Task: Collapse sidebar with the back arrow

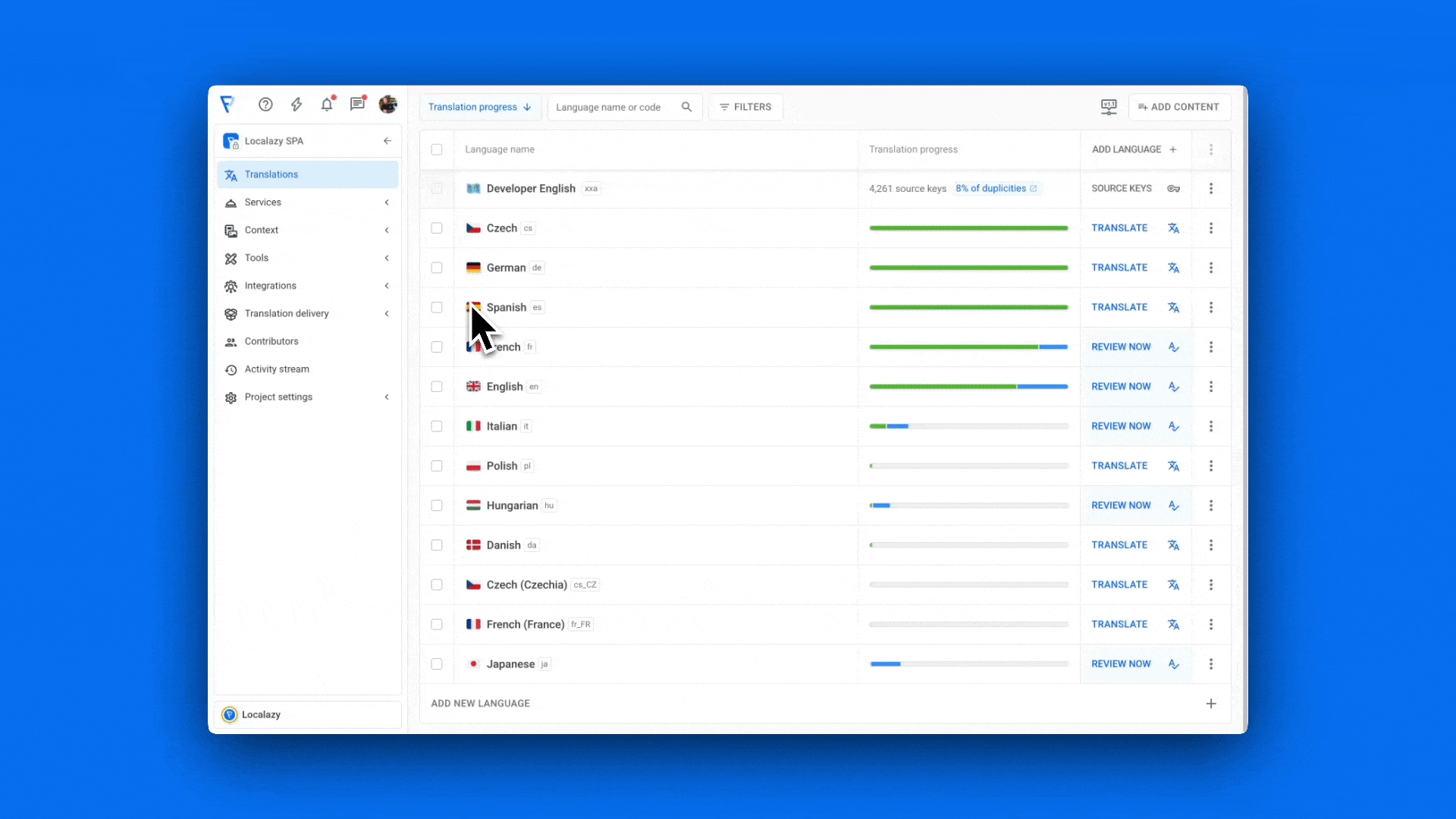Action: coord(388,141)
